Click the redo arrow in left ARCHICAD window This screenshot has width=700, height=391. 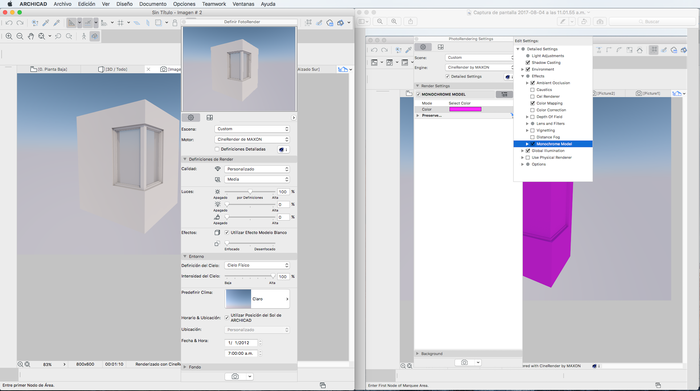[20, 23]
